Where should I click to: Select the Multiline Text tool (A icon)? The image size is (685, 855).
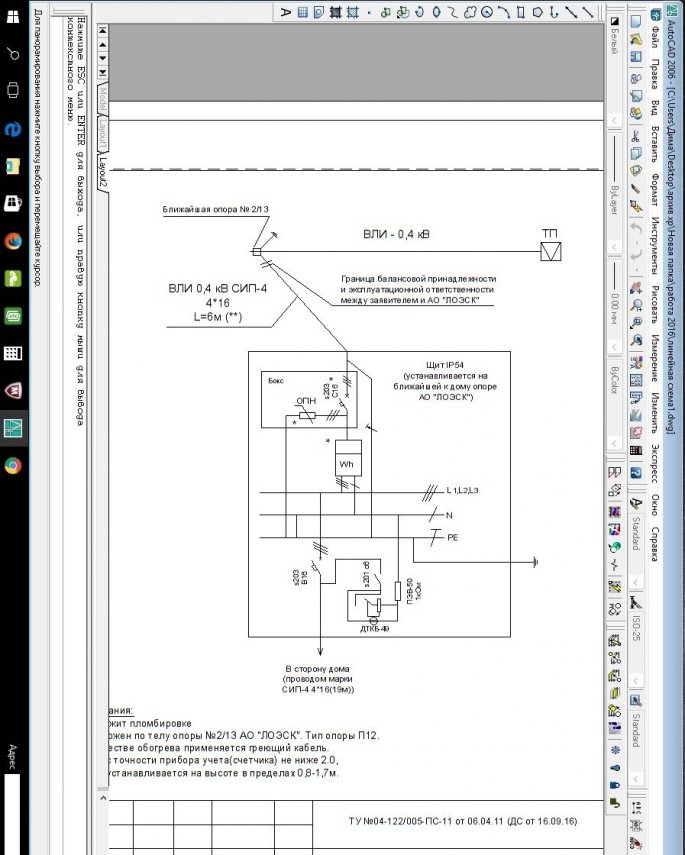click(286, 11)
